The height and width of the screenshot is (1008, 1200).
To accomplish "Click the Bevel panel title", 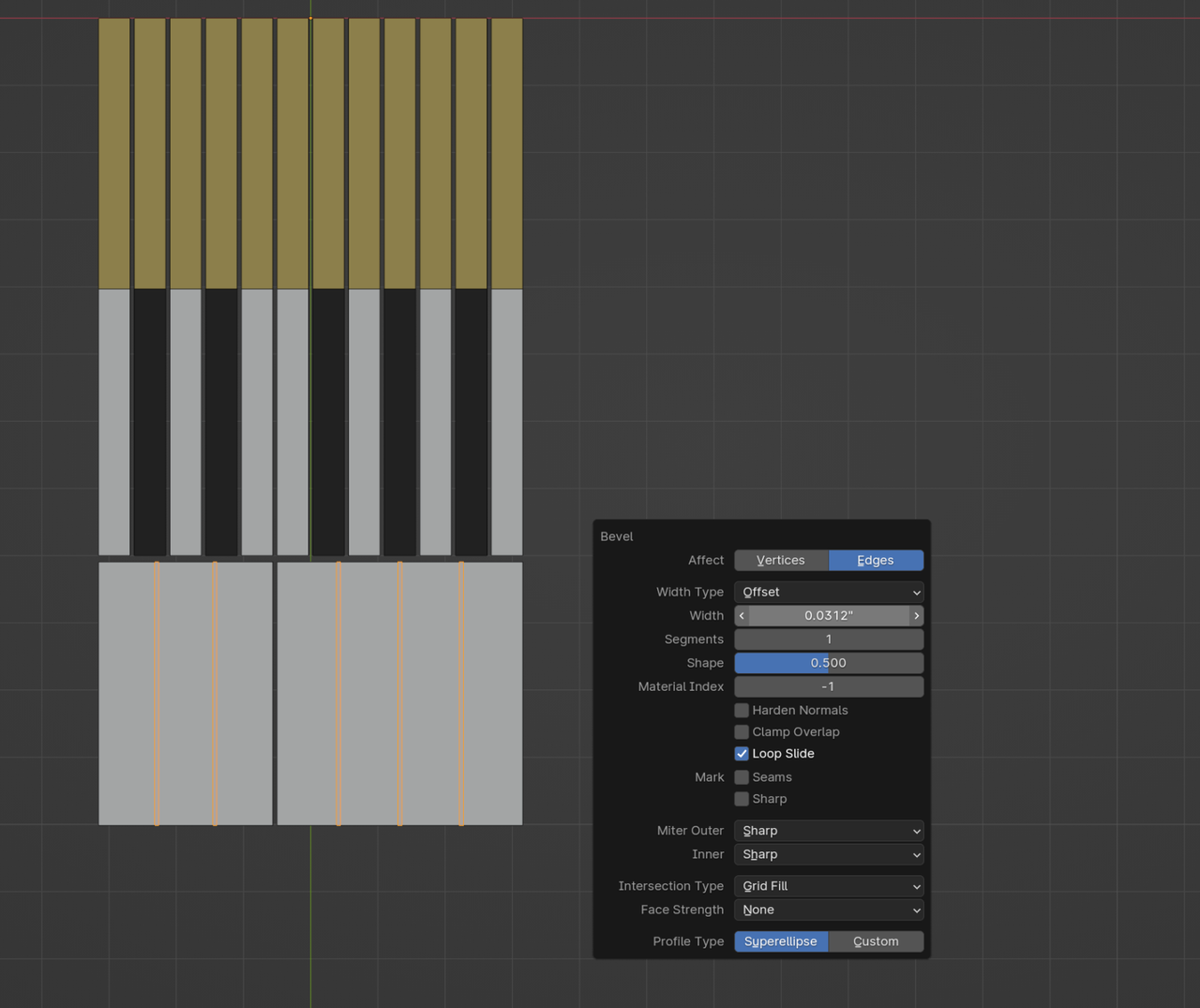I will (617, 536).
